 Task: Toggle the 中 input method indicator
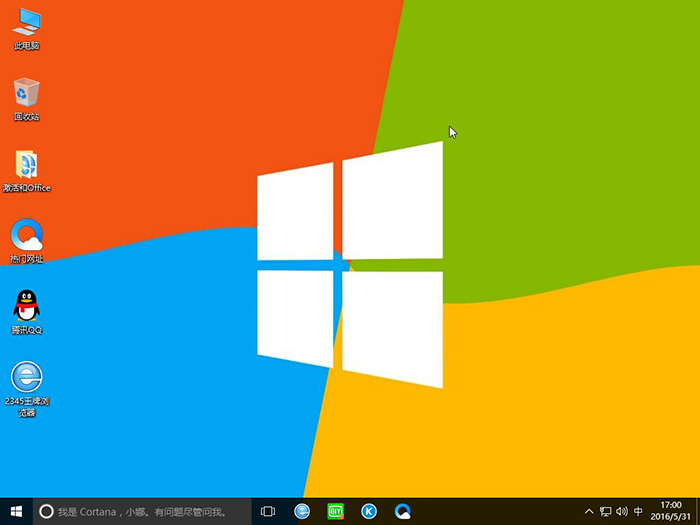pyautogui.click(x=637, y=511)
